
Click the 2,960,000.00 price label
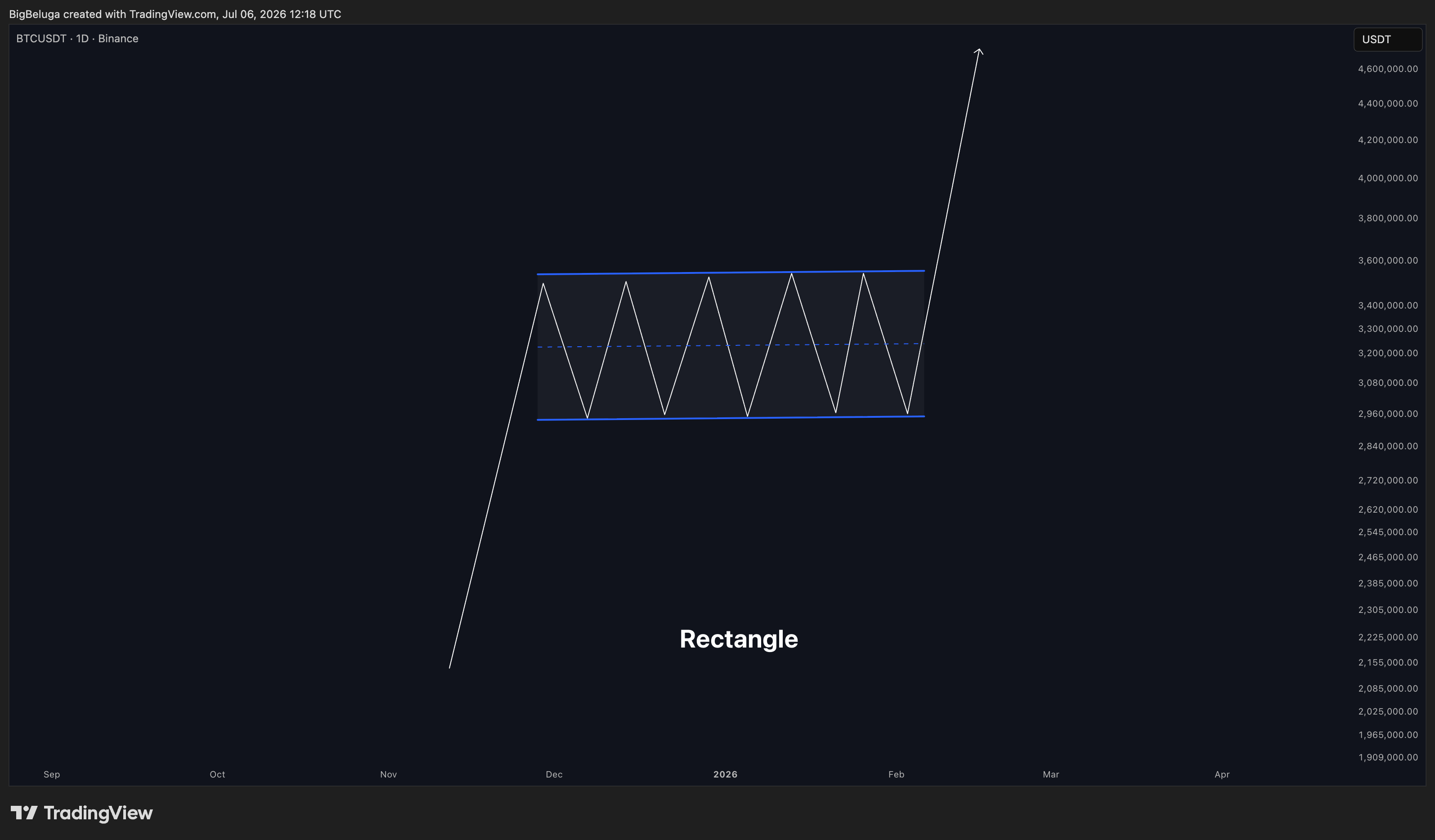tap(1388, 414)
